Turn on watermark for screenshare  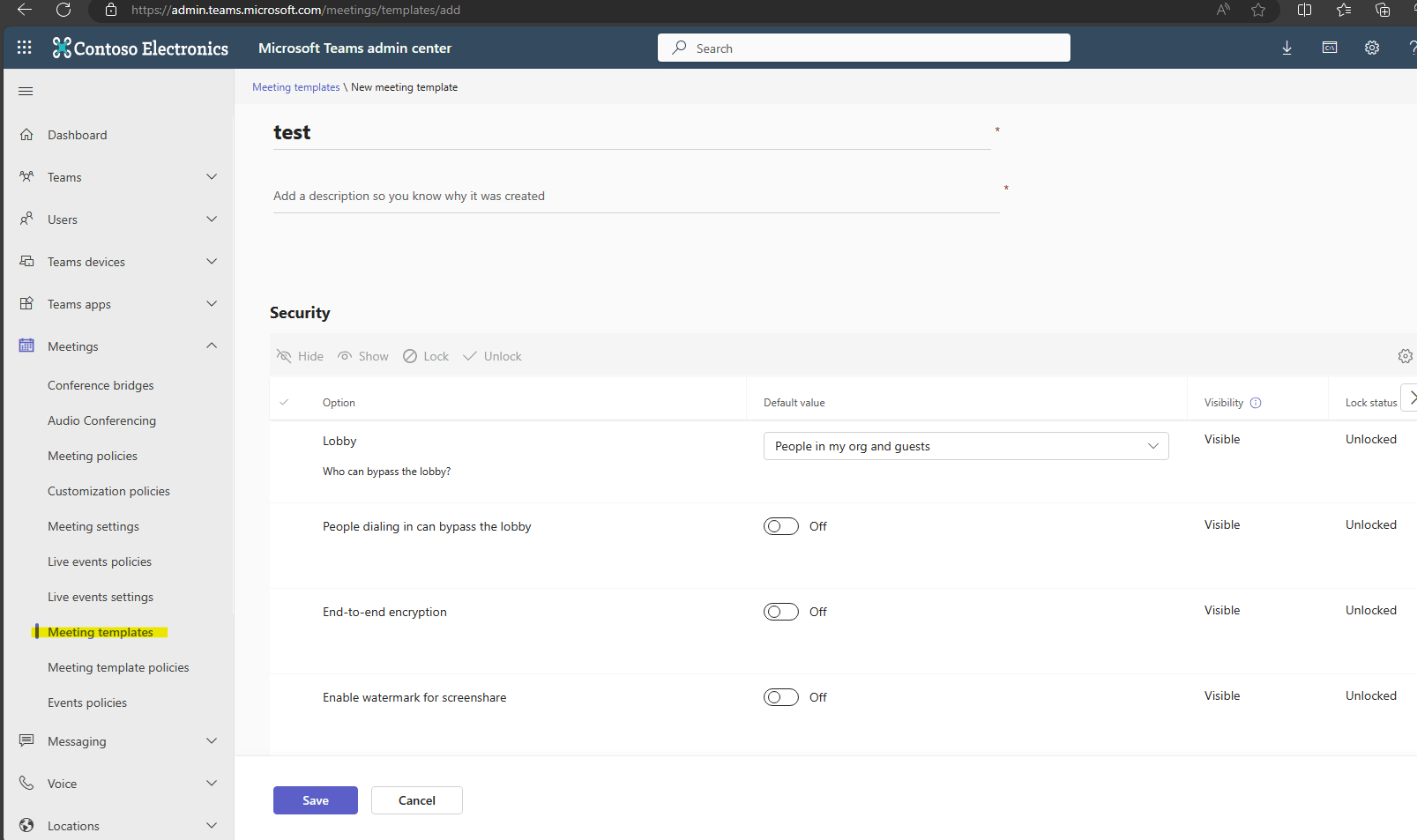[x=780, y=697]
